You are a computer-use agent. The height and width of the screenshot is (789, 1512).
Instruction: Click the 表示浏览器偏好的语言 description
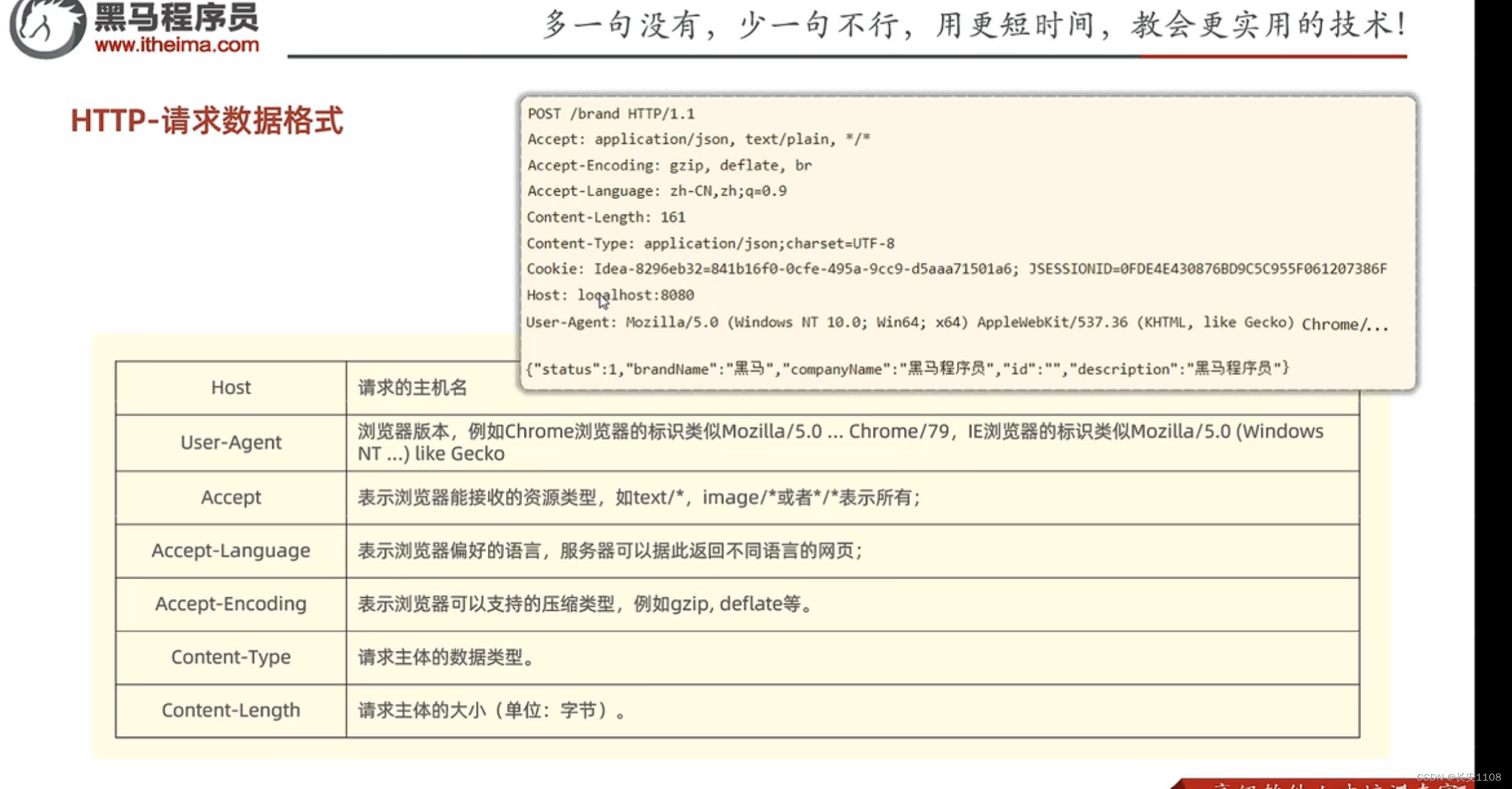(852, 551)
